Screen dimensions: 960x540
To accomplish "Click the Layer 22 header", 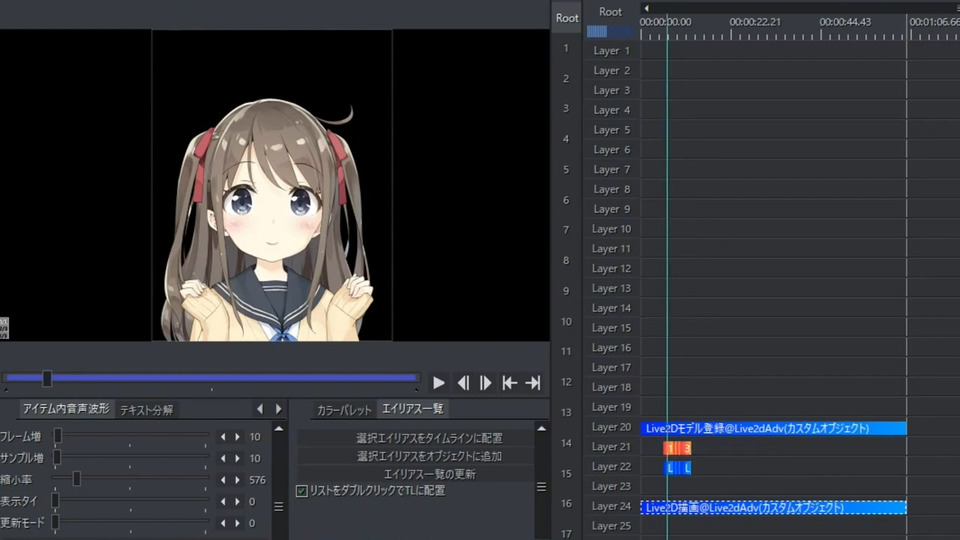I will pos(612,467).
